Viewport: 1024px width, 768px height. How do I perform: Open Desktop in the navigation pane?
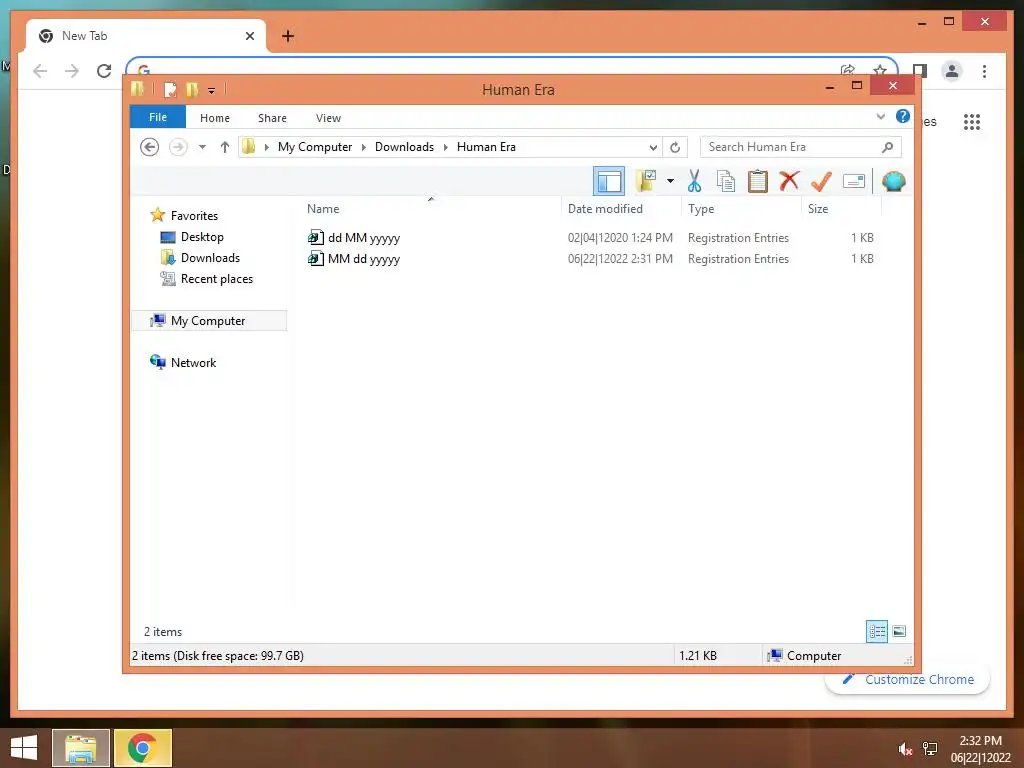pyautogui.click(x=192, y=236)
